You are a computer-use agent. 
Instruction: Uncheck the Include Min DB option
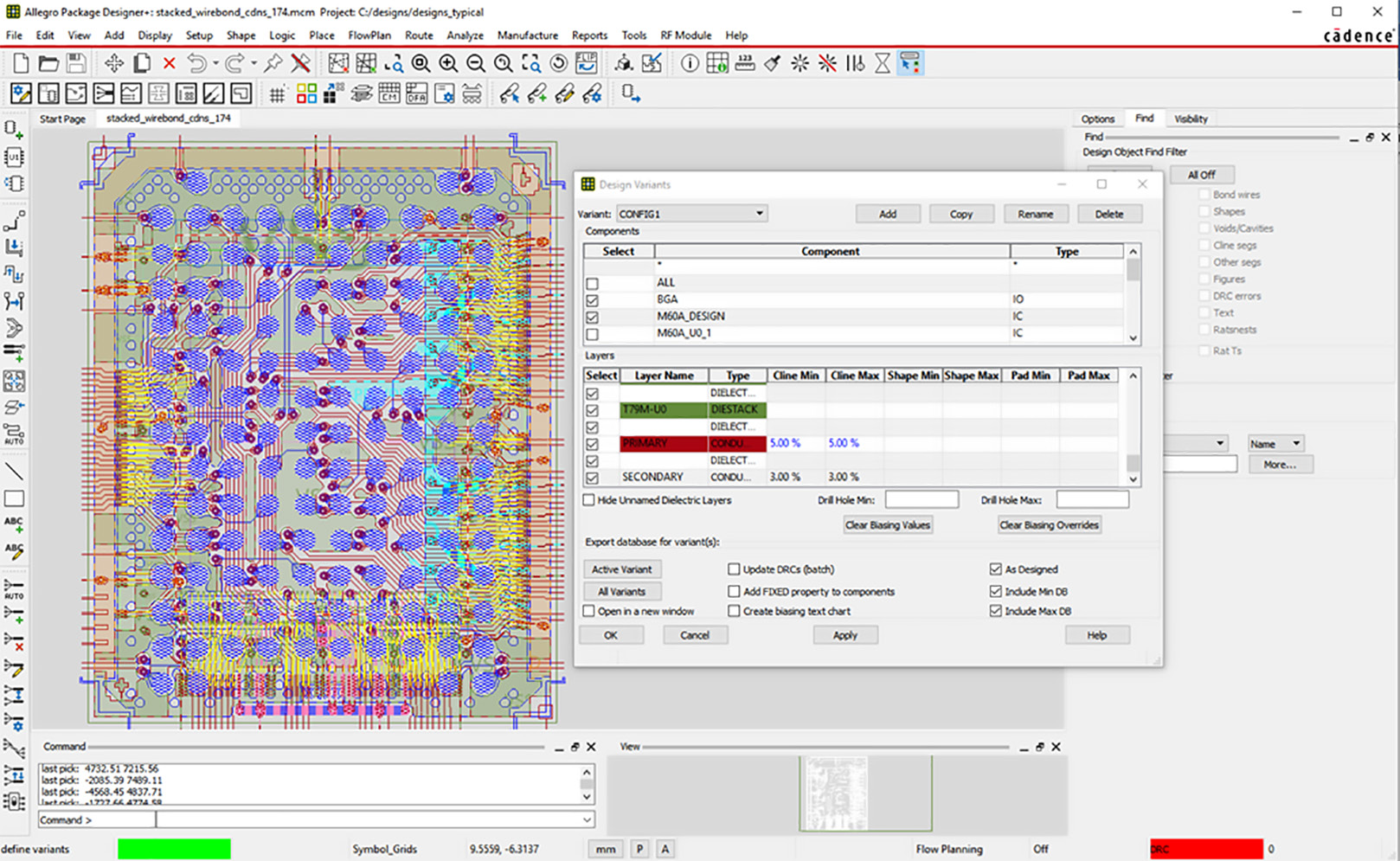pyautogui.click(x=995, y=592)
